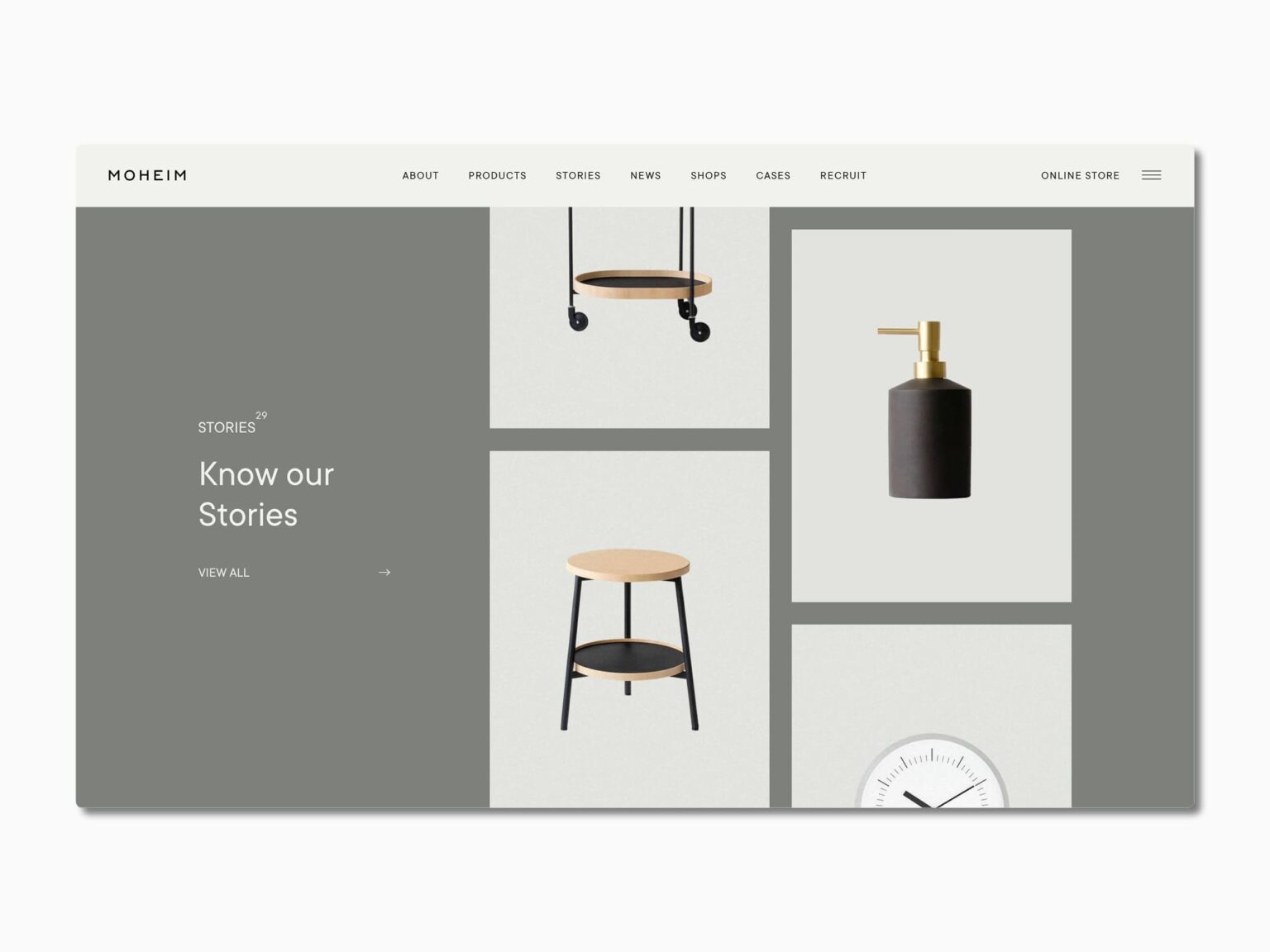
Task: Select the Recruit nav link
Action: 843,175
